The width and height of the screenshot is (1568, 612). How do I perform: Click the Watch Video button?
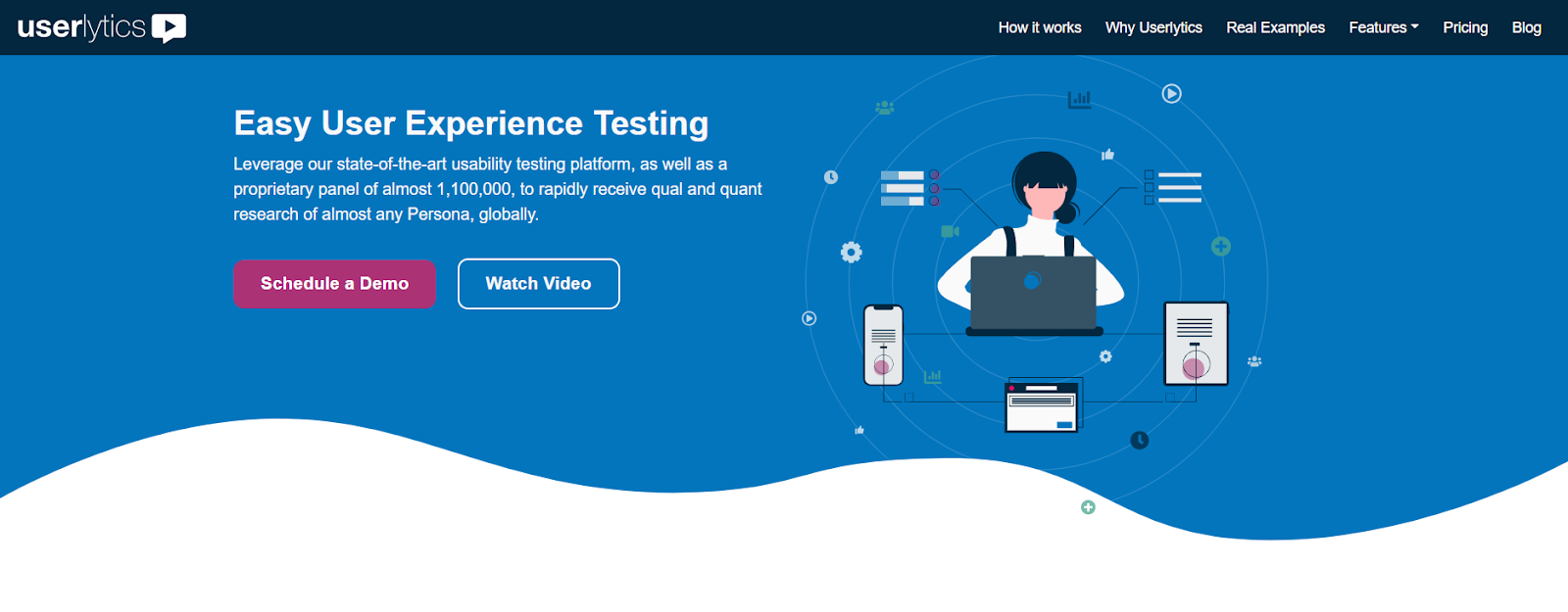[538, 284]
